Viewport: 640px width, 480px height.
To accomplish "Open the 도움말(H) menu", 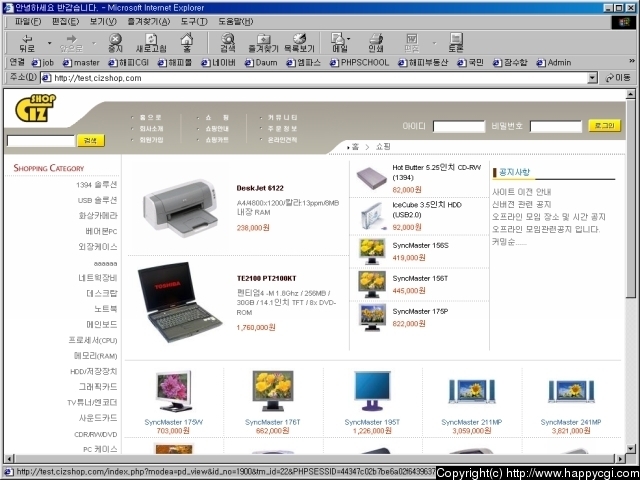I will click(x=236, y=21).
